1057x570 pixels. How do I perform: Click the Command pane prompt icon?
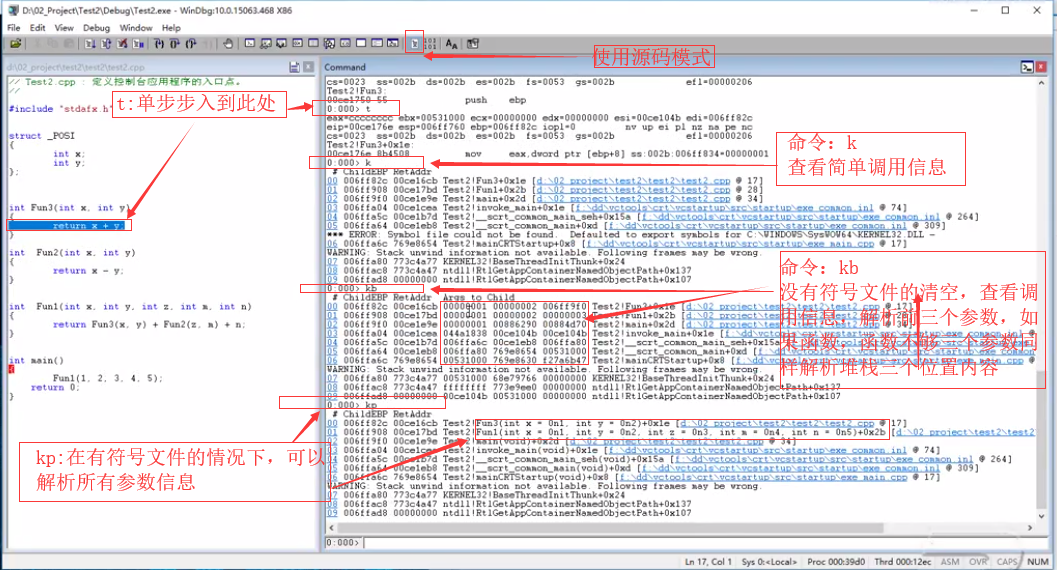1027,67
